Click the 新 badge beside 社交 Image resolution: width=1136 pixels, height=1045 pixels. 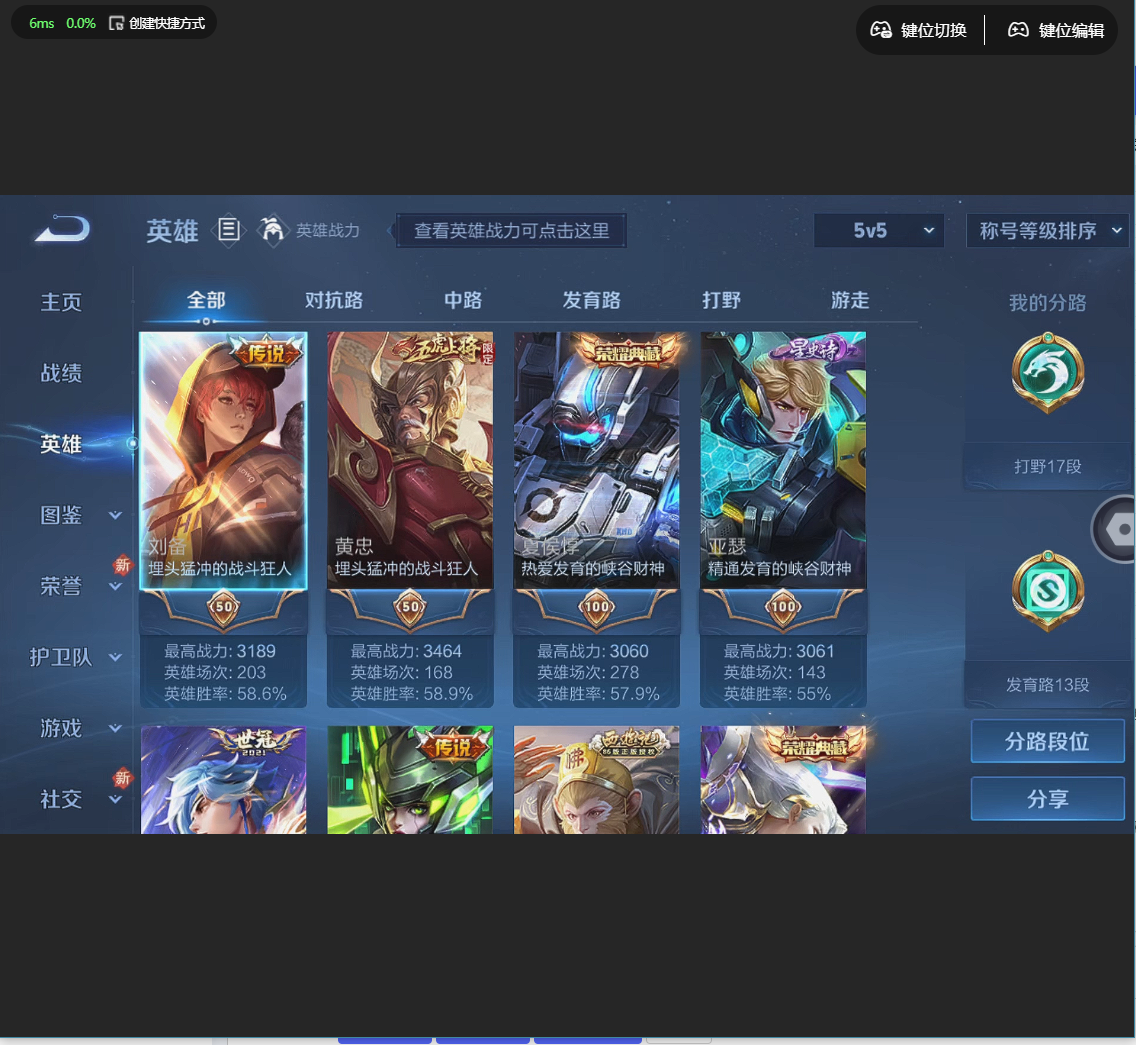(122, 778)
